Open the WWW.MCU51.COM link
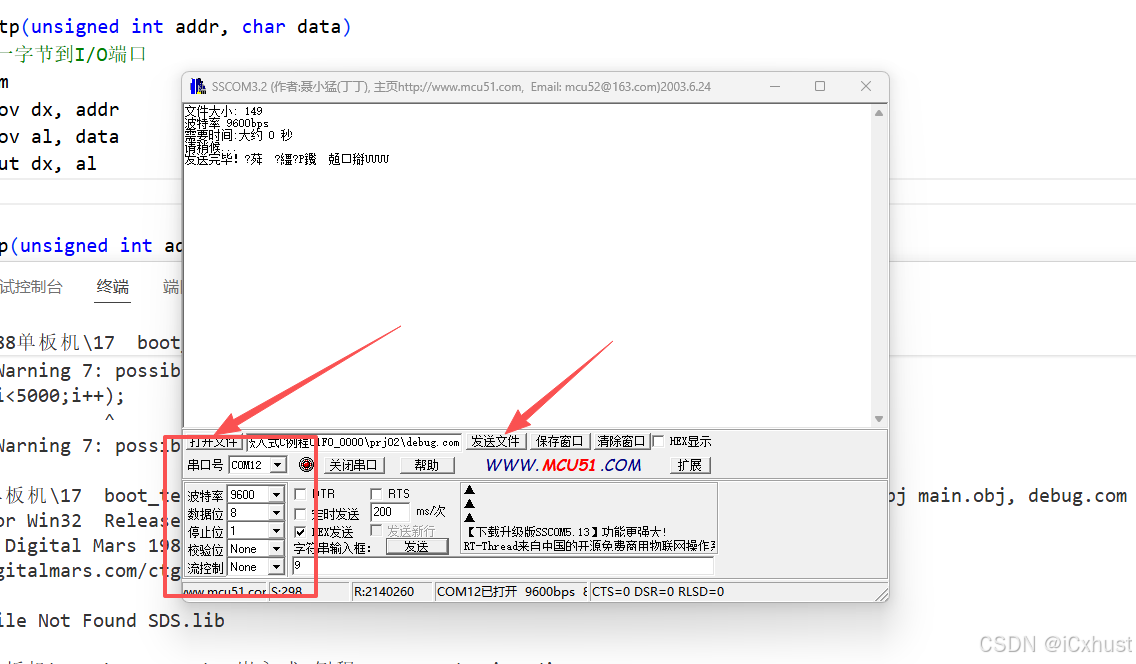The width and height of the screenshot is (1136, 664). [x=564, y=465]
